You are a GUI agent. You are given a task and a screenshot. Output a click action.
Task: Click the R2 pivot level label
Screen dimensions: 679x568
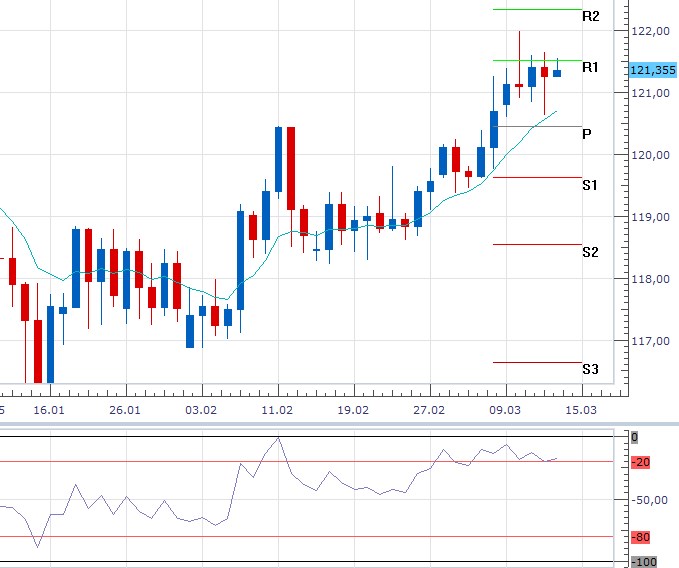click(591, 16)
